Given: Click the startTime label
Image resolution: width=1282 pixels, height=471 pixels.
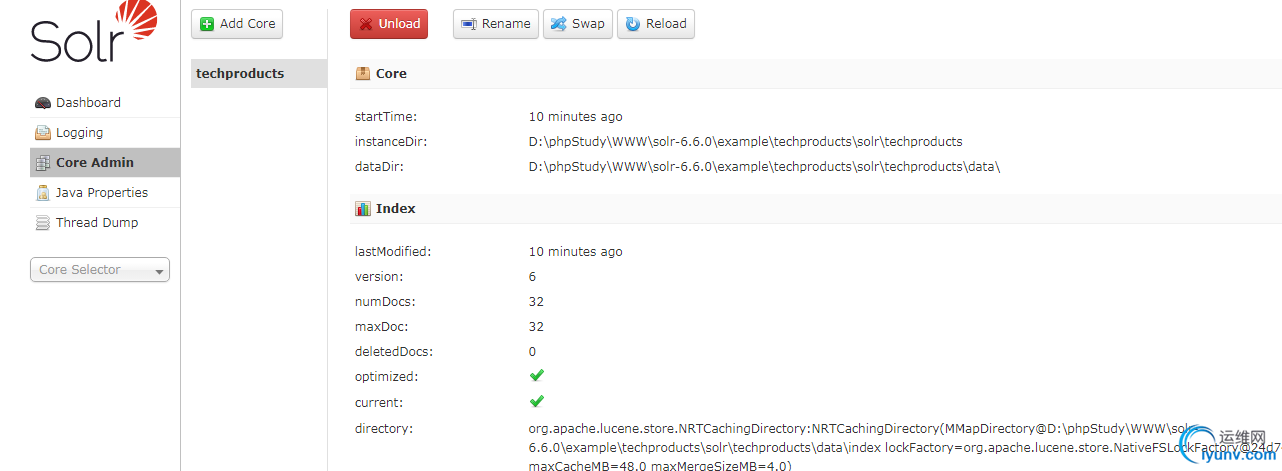Looking at the screenshot, I should point(386,117).
